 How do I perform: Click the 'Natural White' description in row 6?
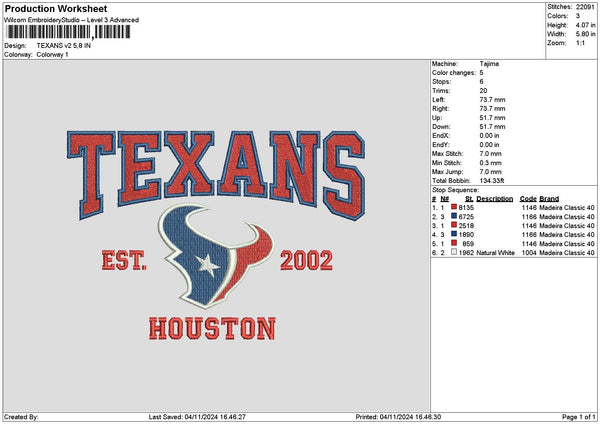(x=496, y=253)
